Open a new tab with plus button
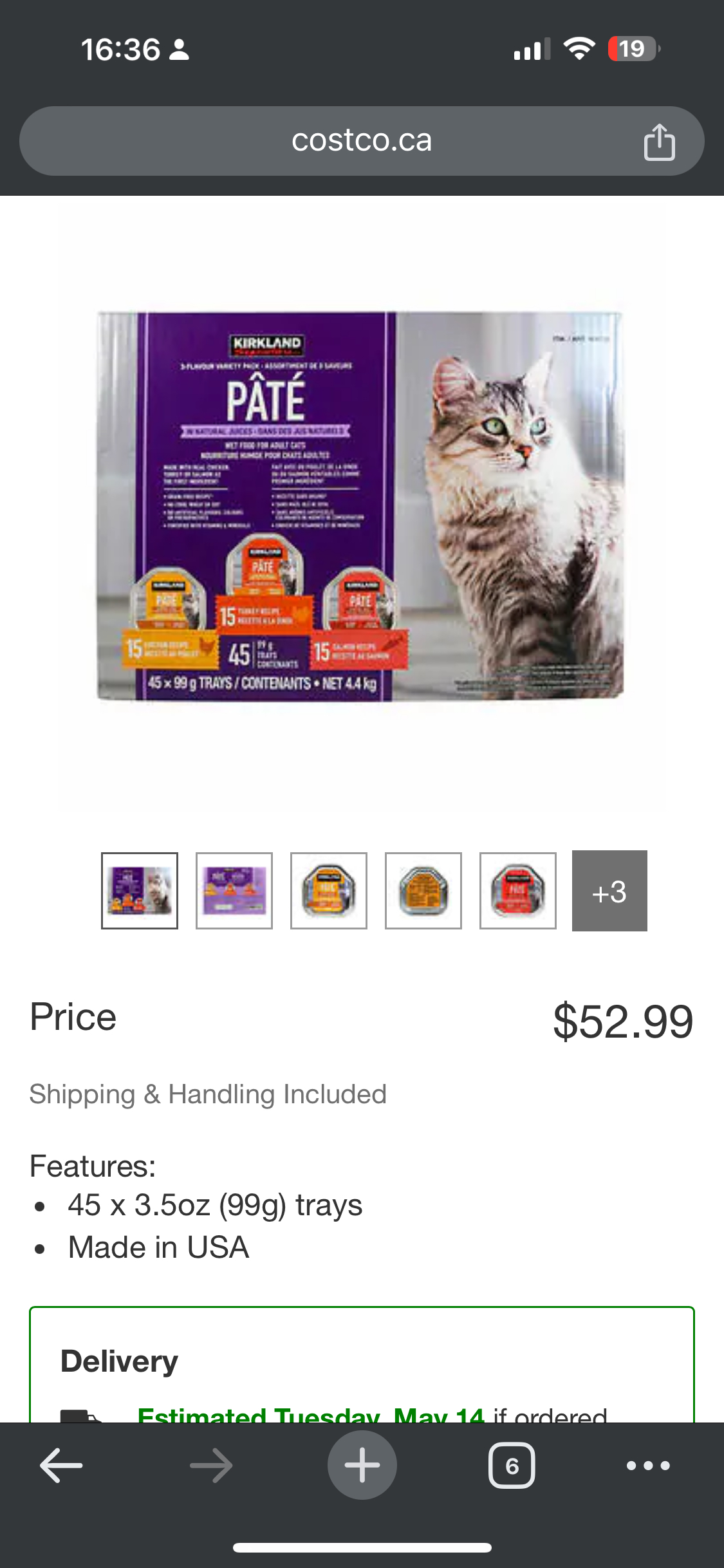724x1568 pixels. coord(362,1465)
